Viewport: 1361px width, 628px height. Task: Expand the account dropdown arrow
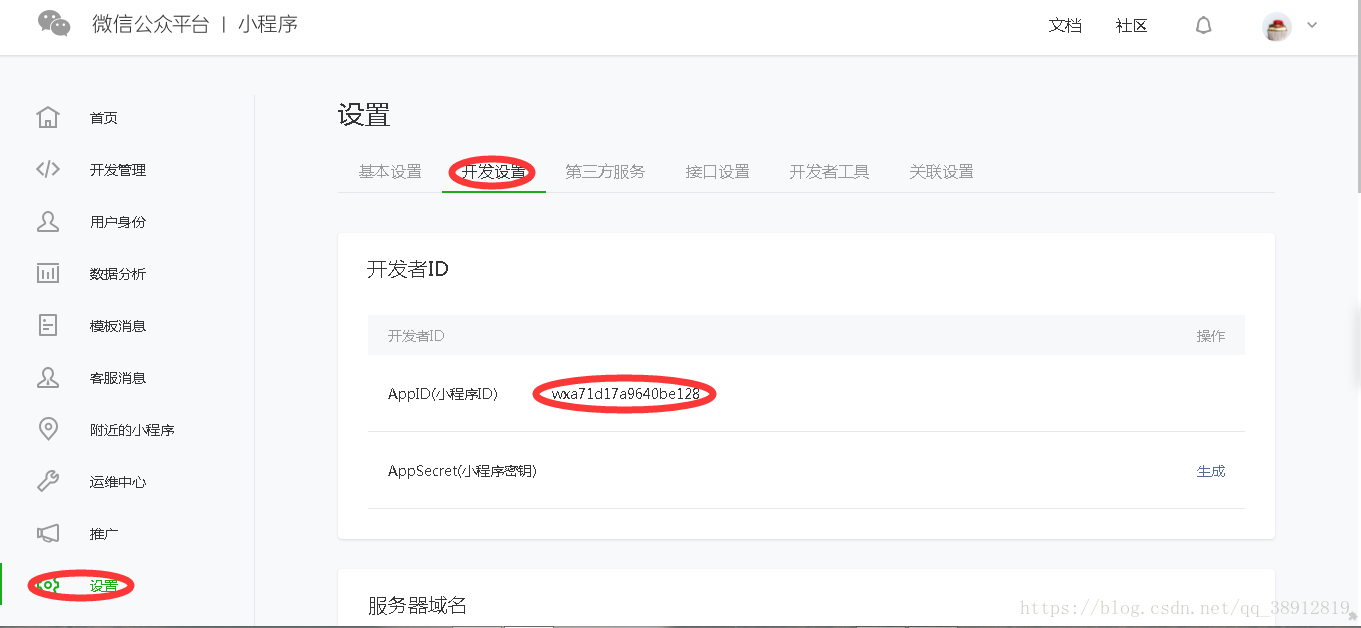point(1312,25)
